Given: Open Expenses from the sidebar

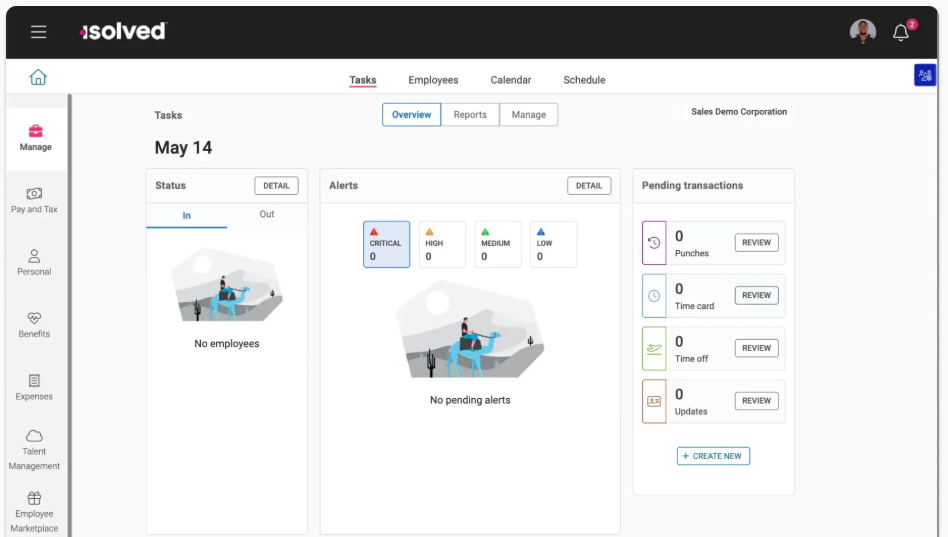Looking at the screenshot, I should point(34,387).
